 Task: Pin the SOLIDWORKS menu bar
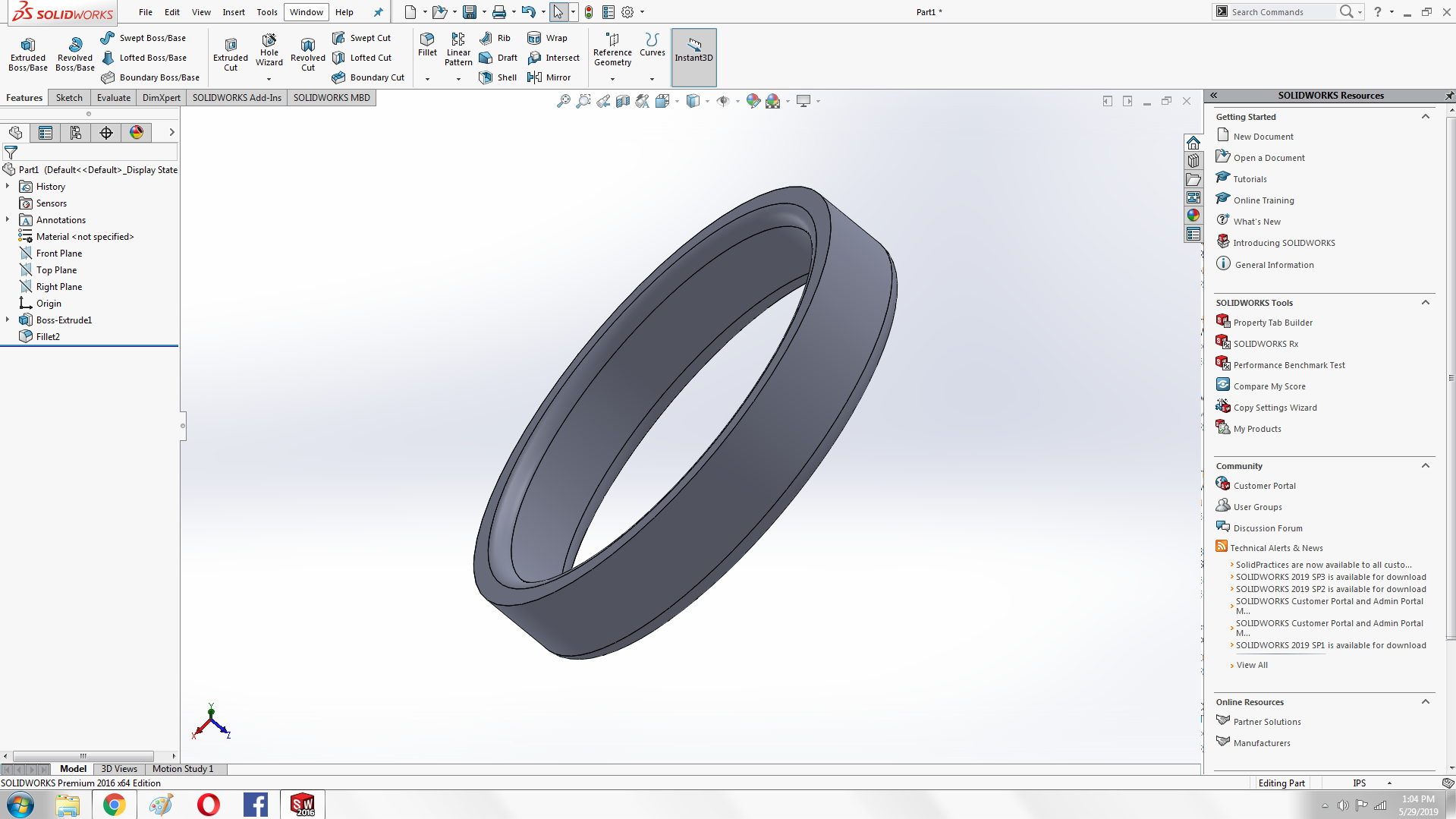[378, 12]
